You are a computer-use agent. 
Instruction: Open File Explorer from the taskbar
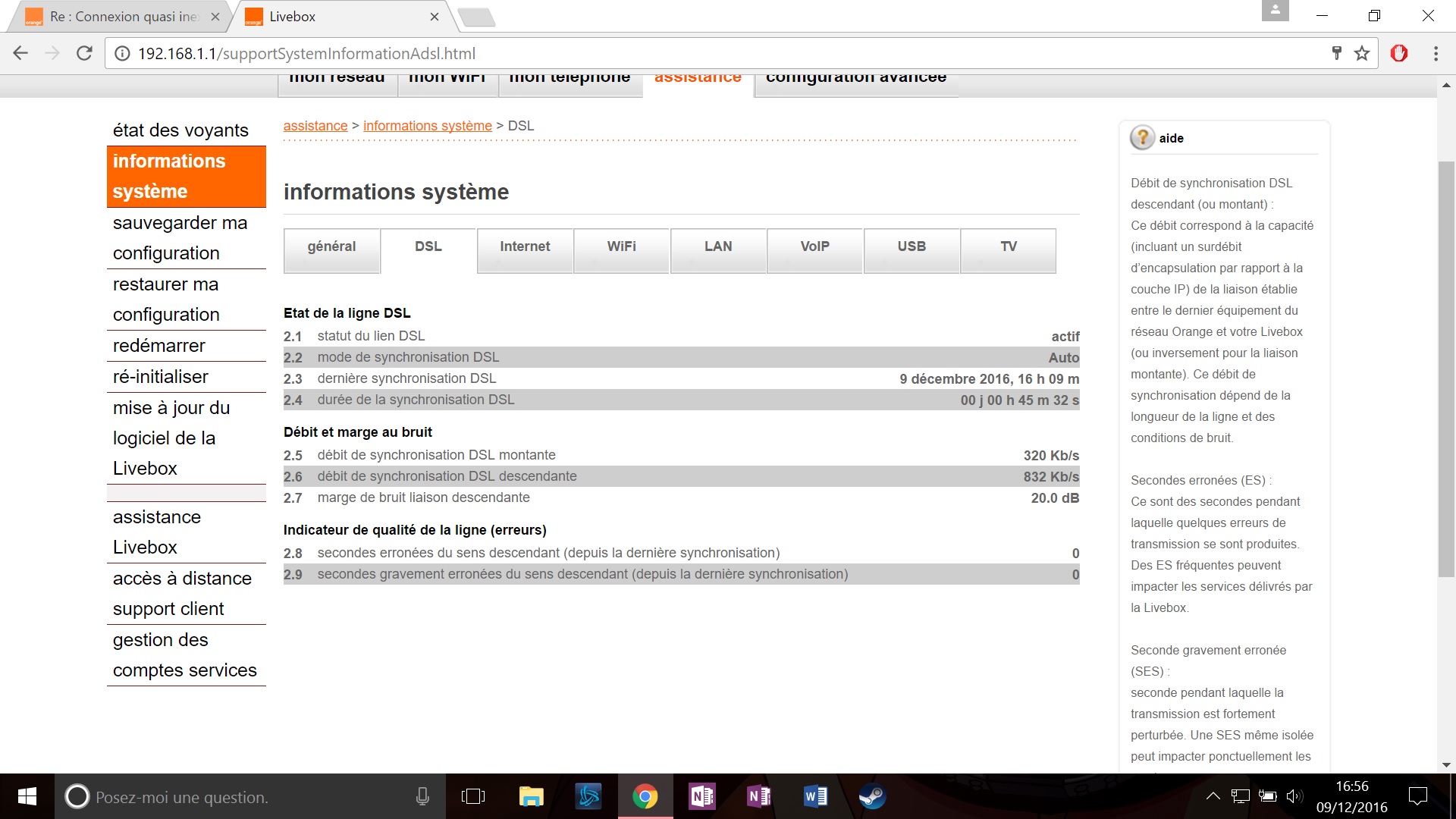click(531, 796)
